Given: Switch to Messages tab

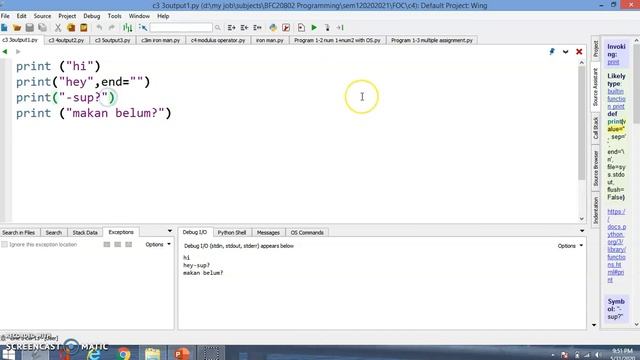Looking at the screenshot, I should pyautogui.click(x=268, y=232).
